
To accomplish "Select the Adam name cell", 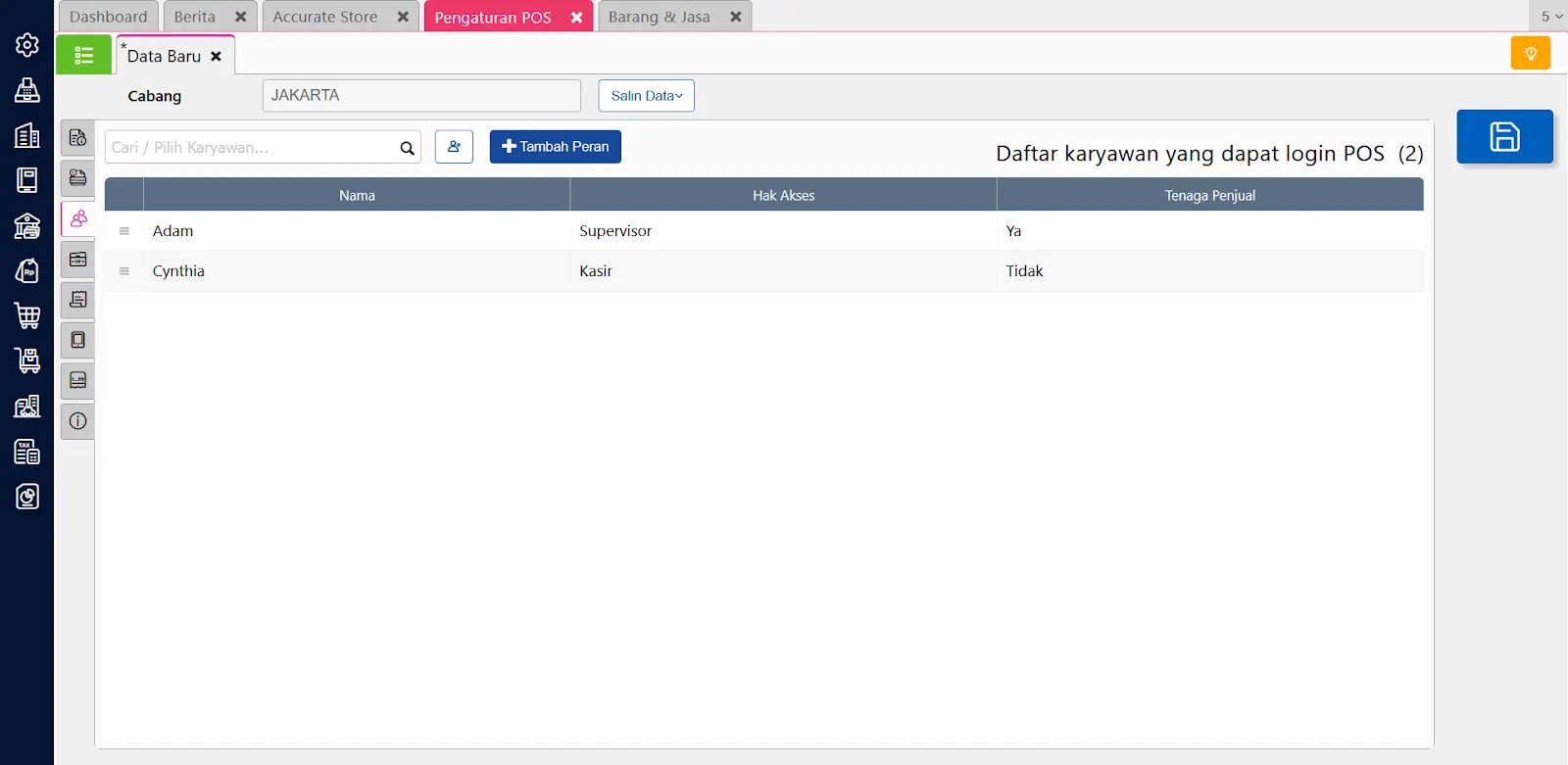I will click(357, 231).
